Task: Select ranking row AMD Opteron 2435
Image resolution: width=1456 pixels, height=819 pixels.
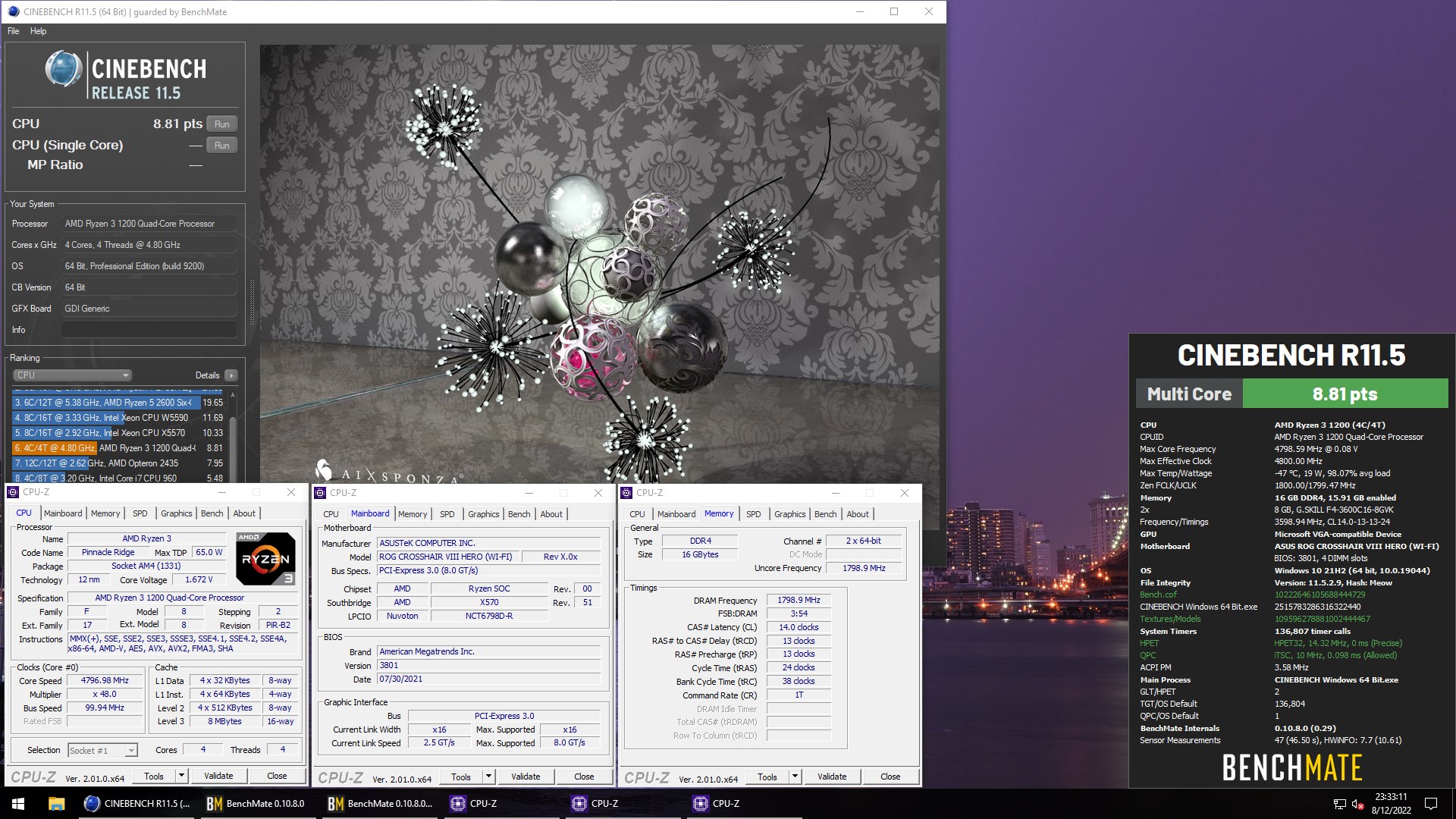Action: click(x=118, y=463)
